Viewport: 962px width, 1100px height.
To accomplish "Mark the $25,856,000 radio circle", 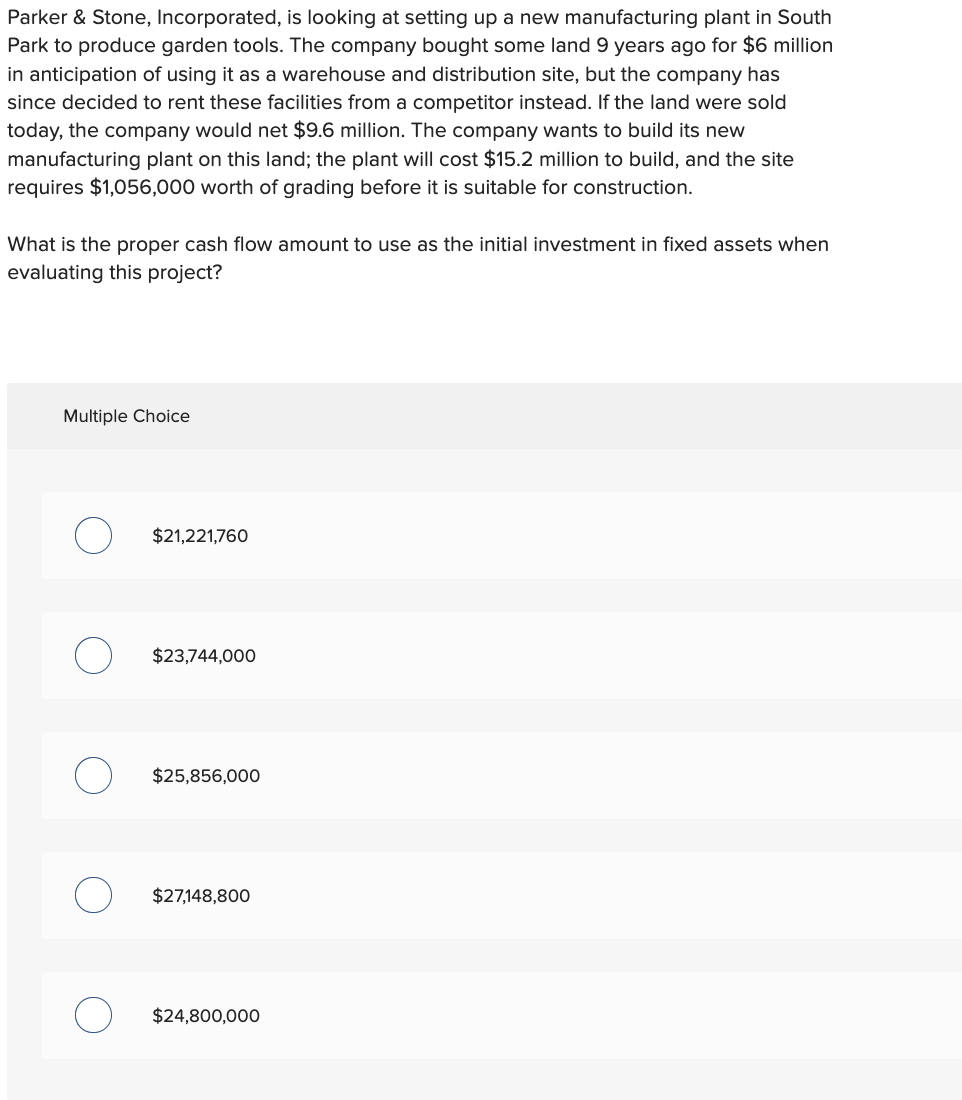I will pyautogui.click(x=93, y=776).
